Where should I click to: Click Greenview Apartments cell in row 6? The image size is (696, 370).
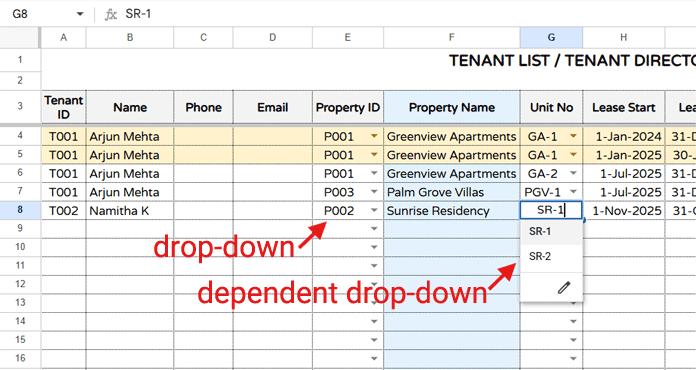(x=451, y=174)
